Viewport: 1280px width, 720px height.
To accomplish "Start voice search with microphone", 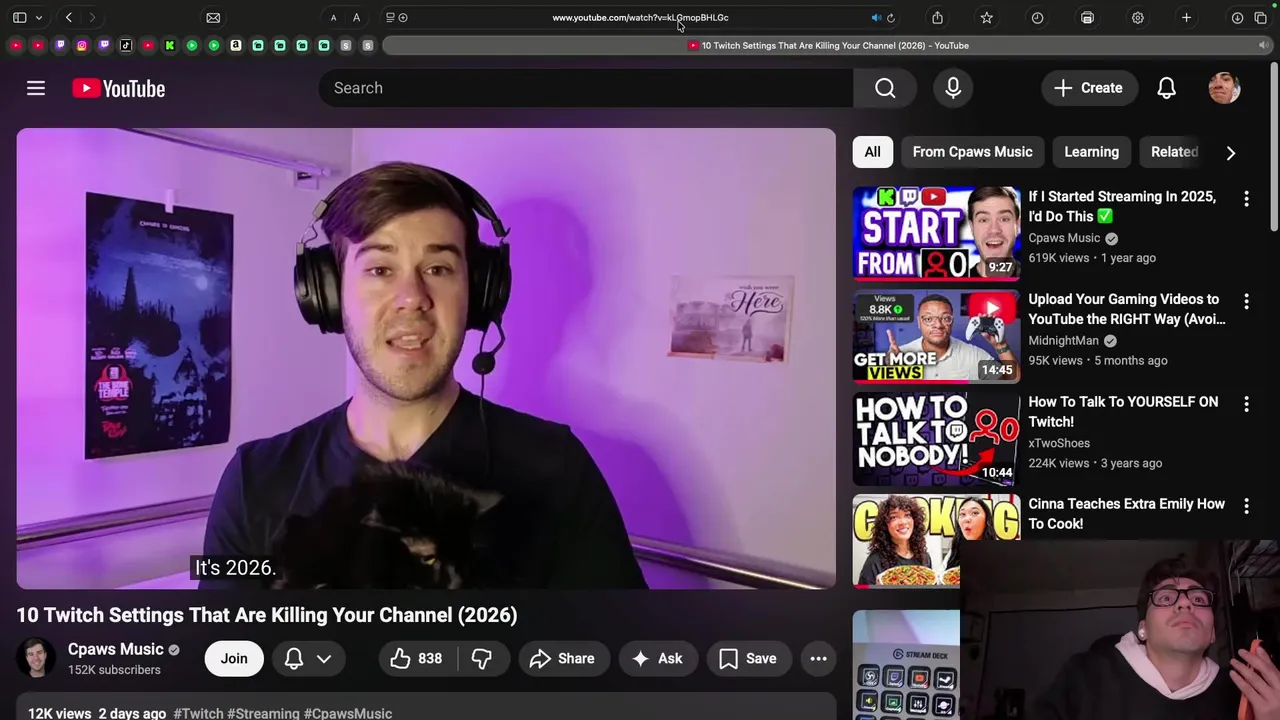I will (953, 88).
